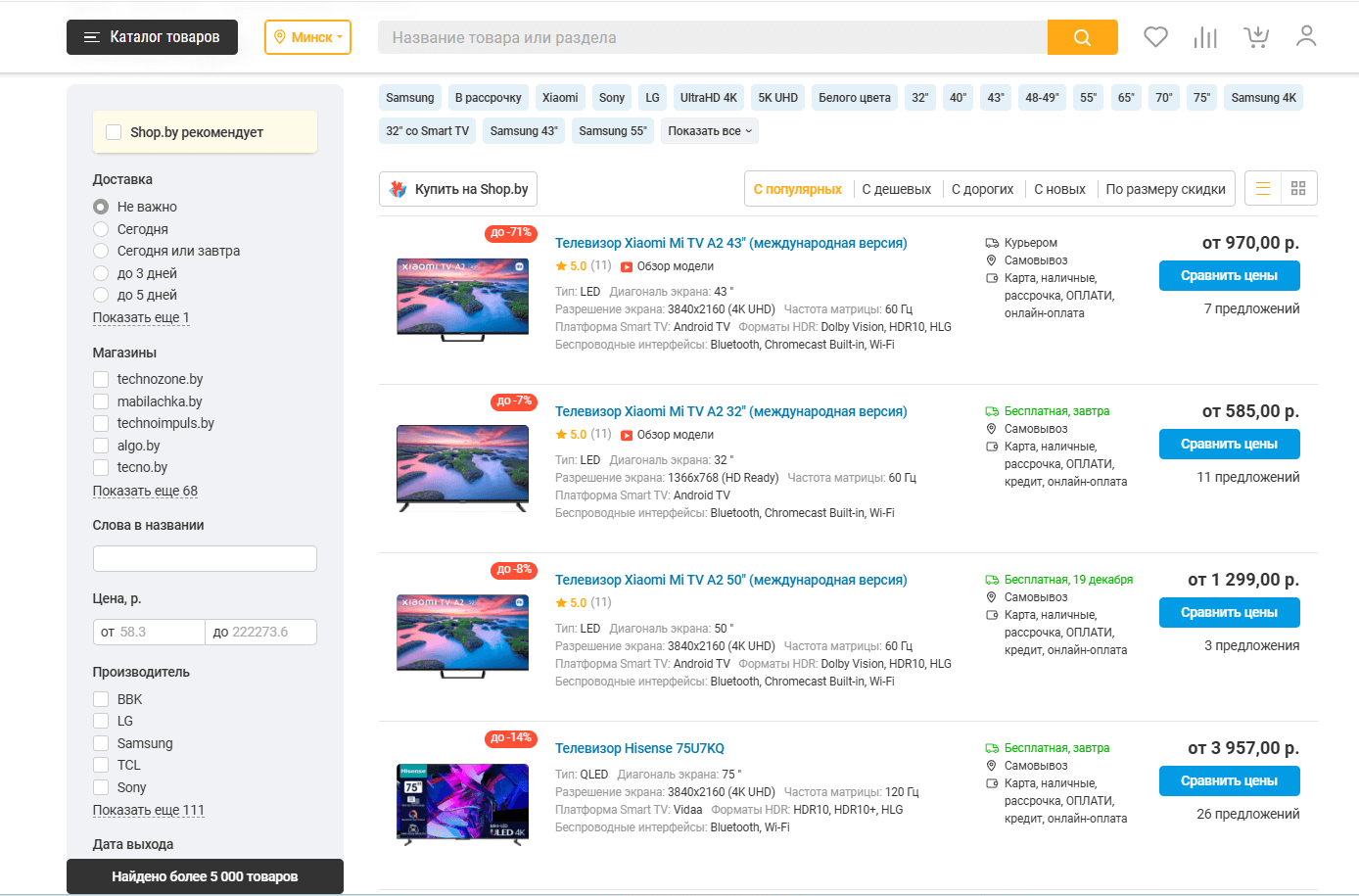Click the -14% discount badge on Hisense
Screen dimensions: 1359x896
pos(510,738)
